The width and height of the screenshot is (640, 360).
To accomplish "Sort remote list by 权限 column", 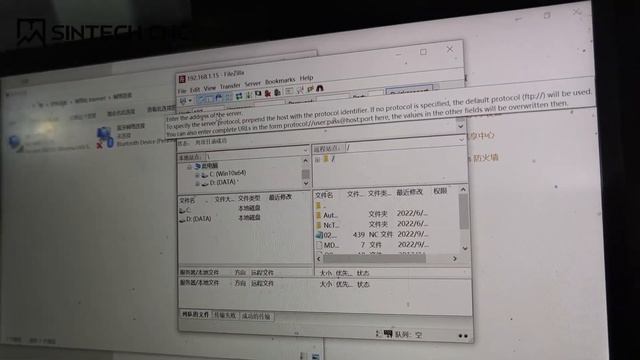I will click(x=440, y=191).
